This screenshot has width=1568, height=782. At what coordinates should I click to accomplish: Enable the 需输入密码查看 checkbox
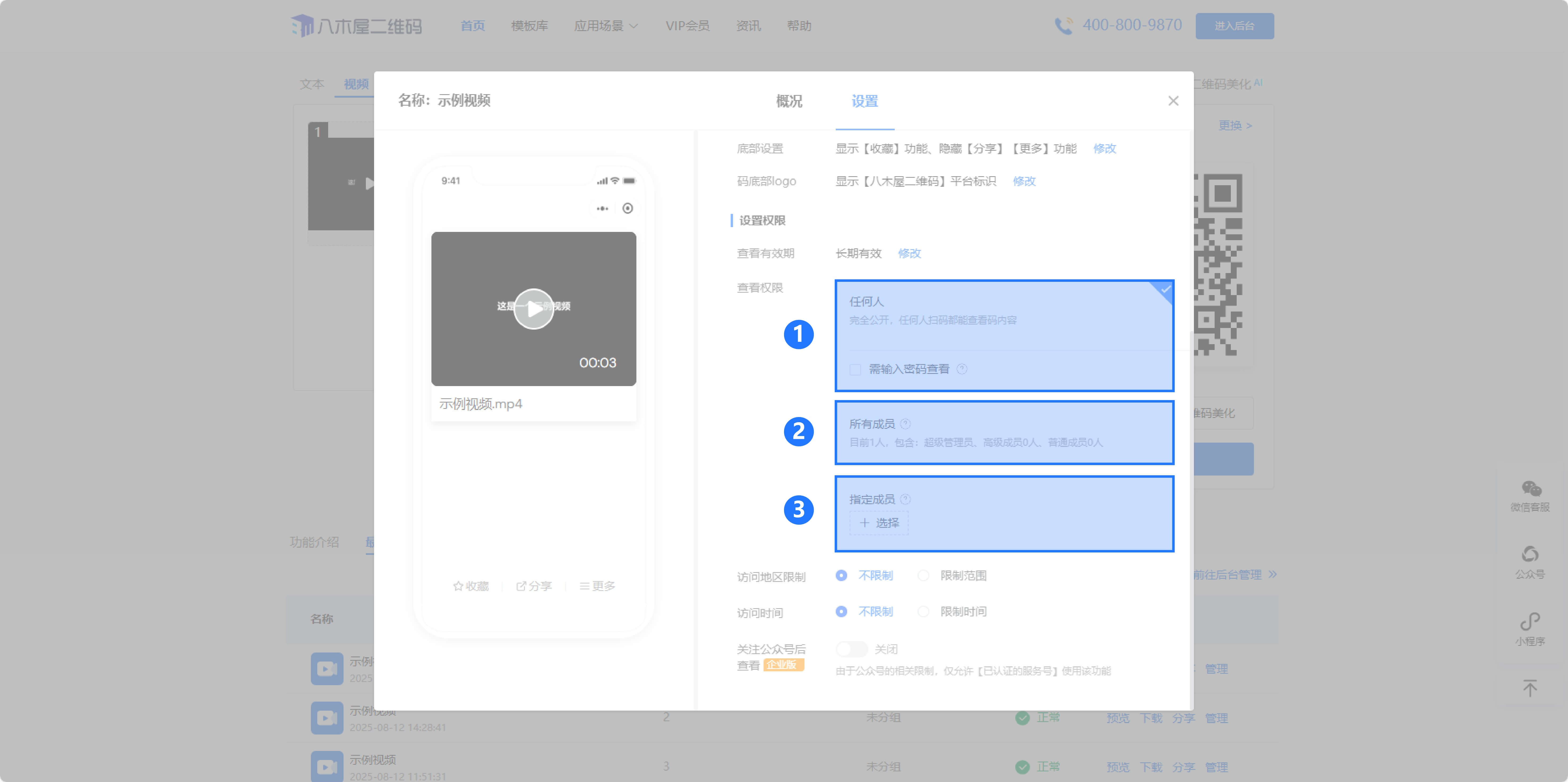(x=855, y=369)
